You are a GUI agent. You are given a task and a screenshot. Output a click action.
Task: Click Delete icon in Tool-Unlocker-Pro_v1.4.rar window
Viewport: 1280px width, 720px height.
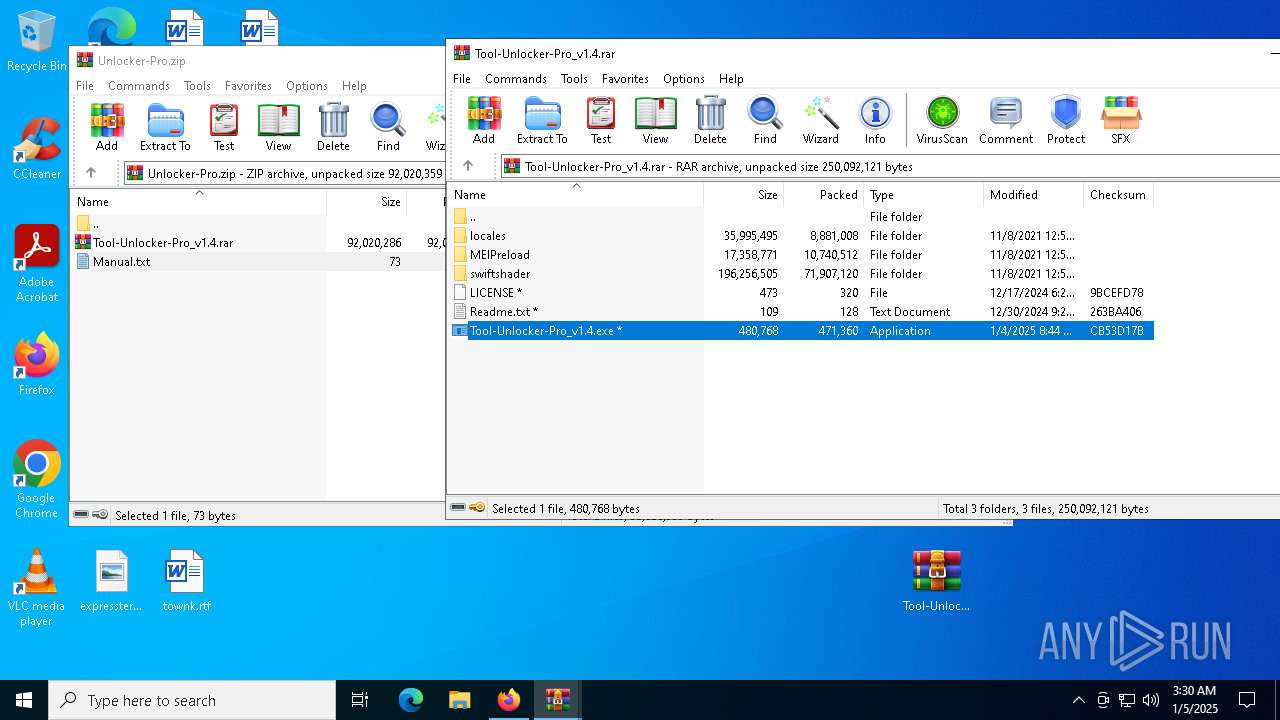click(x=710, y=121)
